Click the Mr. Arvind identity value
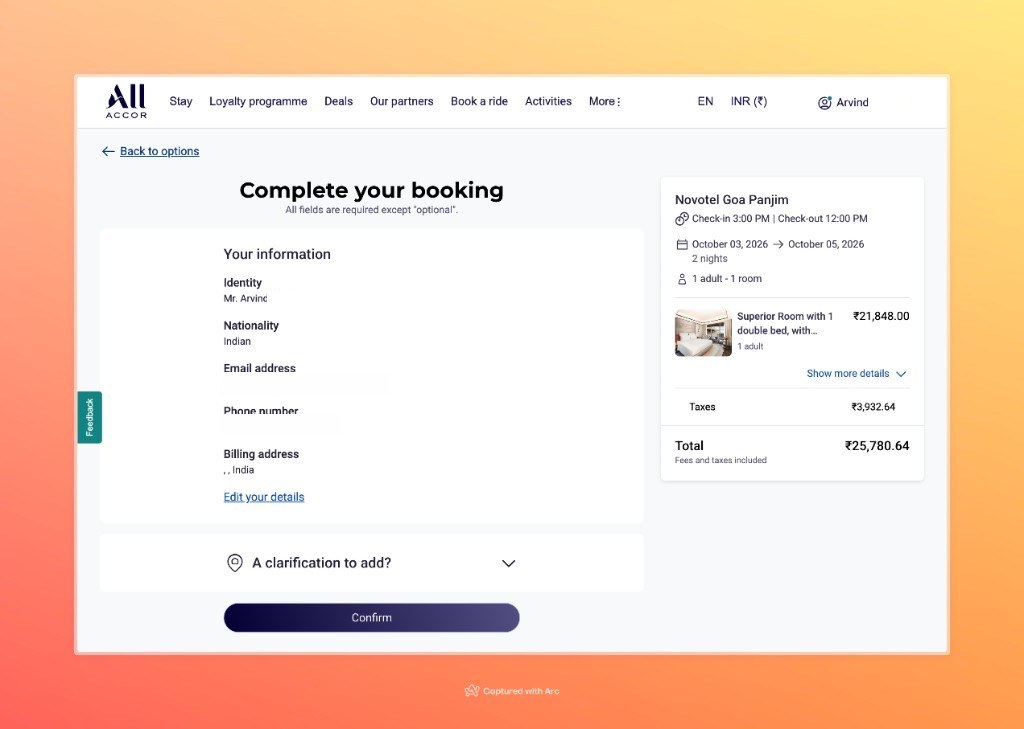 click(x=246, y=299)
